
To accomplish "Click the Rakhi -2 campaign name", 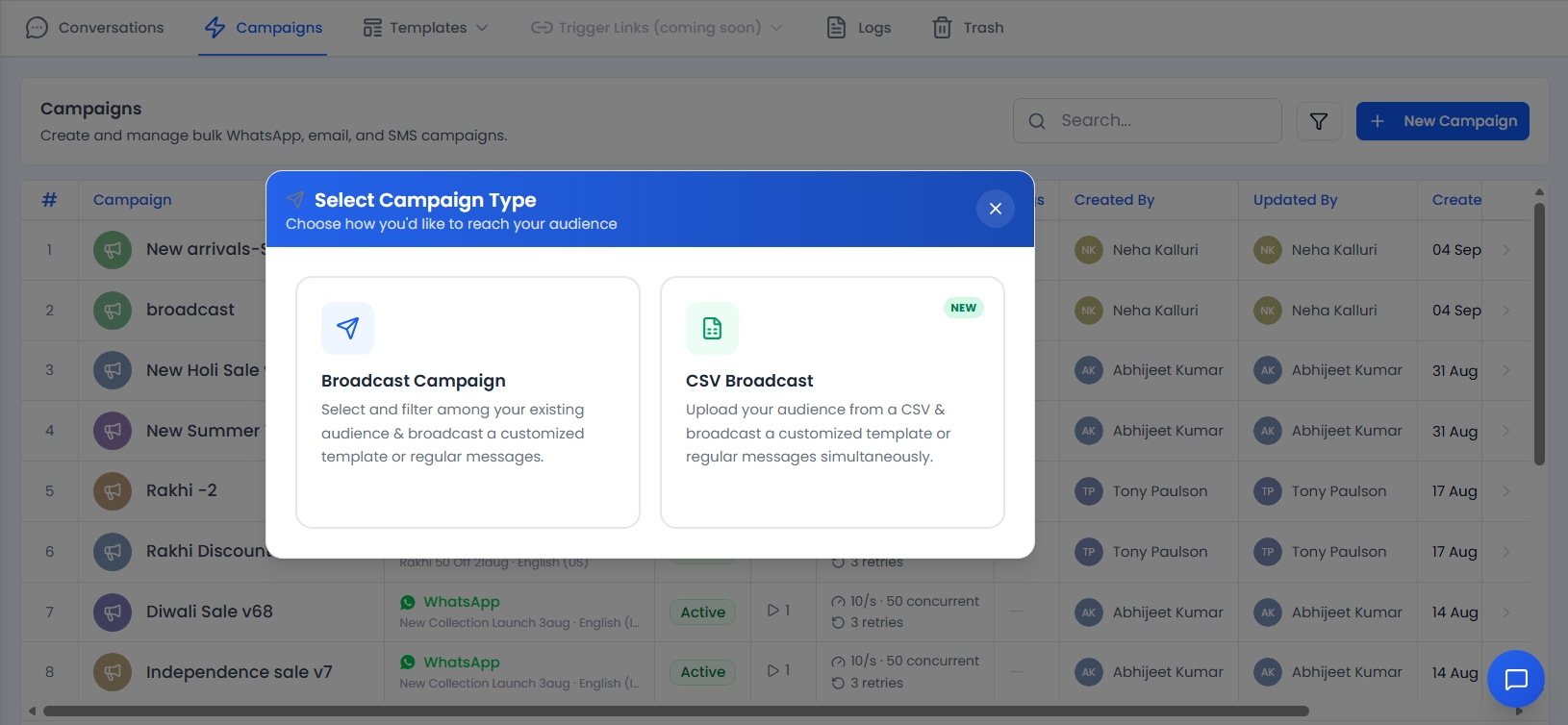I will pos(182,490).
